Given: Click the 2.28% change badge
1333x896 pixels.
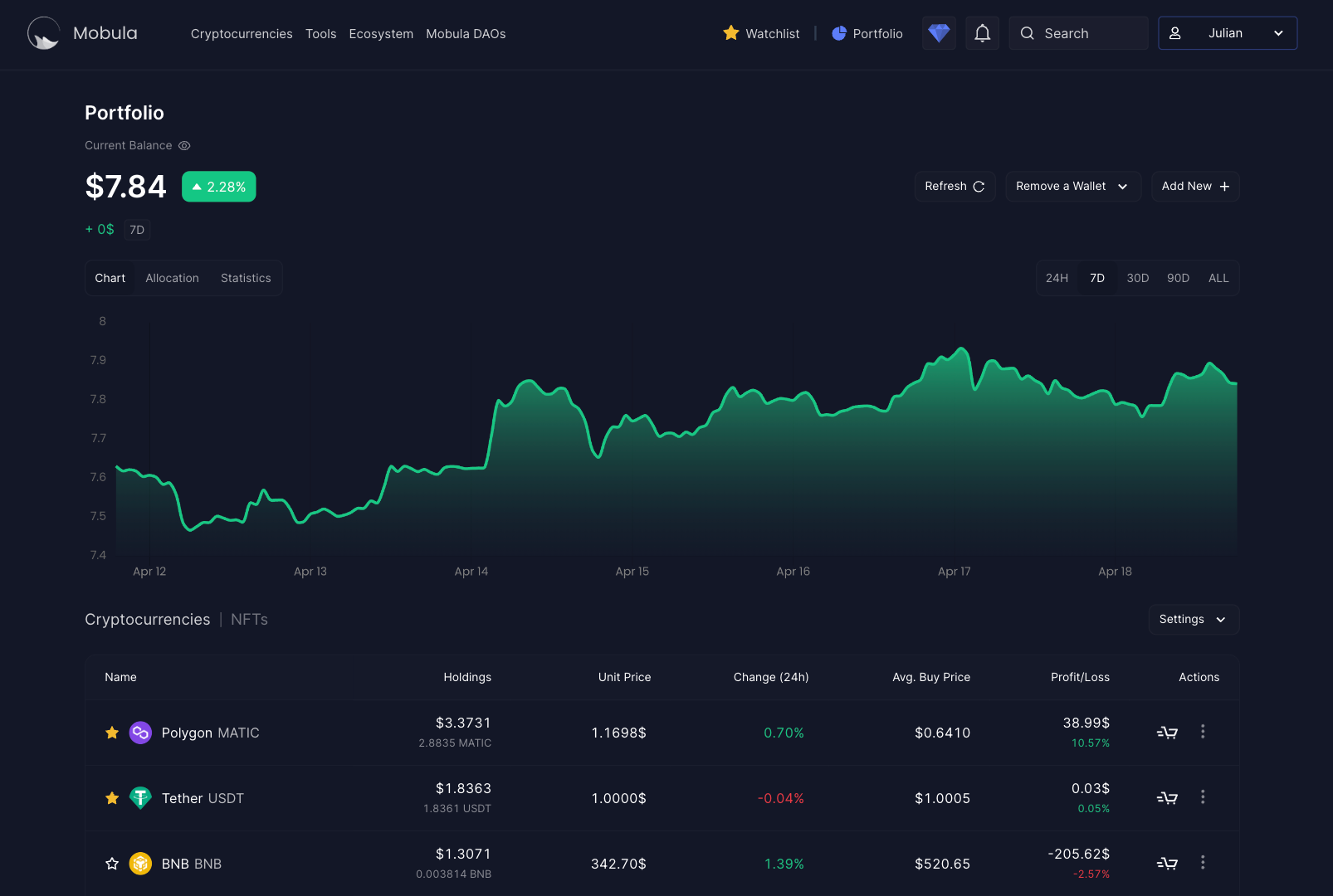Looking at the screenshot, I should point(219,187).
